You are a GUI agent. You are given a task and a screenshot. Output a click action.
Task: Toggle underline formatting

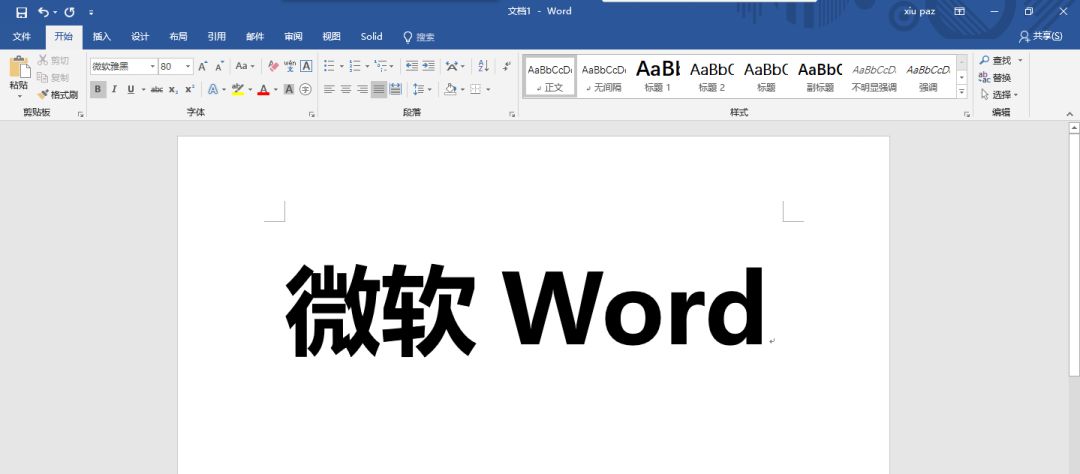(130, 89)
